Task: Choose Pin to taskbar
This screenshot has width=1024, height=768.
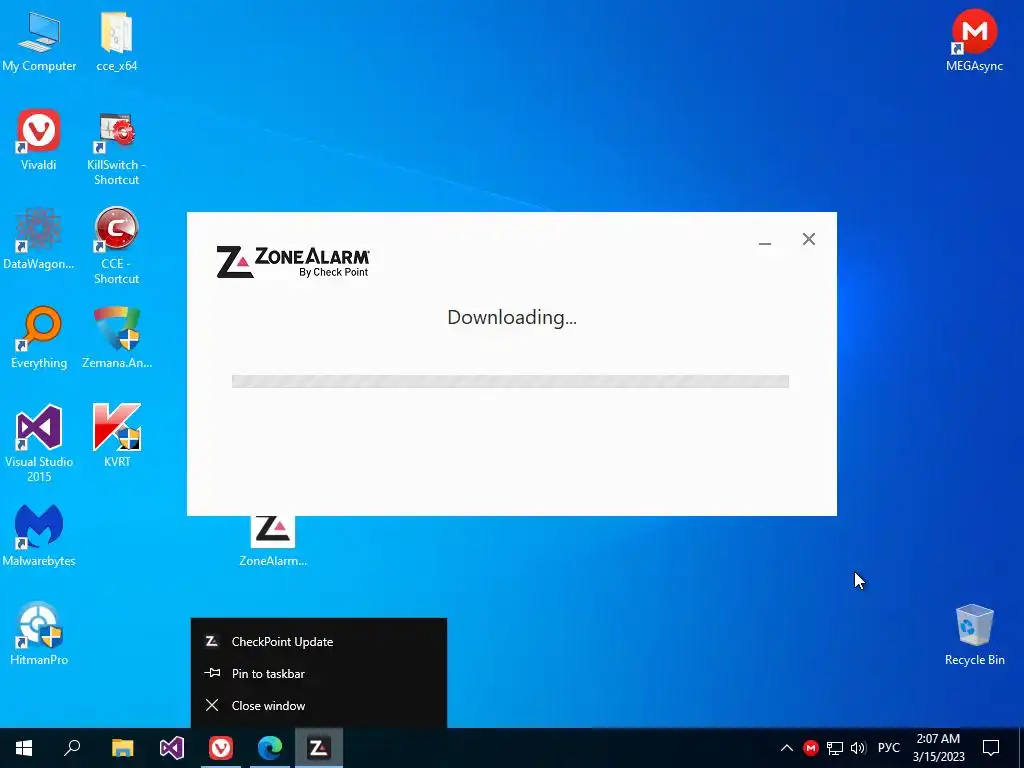Action: (319, 673)
